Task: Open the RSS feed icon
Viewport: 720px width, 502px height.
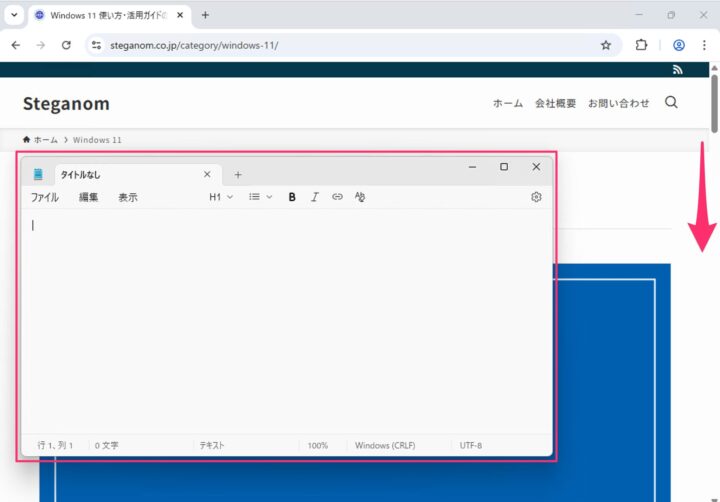Action: [x=677, y=69]
